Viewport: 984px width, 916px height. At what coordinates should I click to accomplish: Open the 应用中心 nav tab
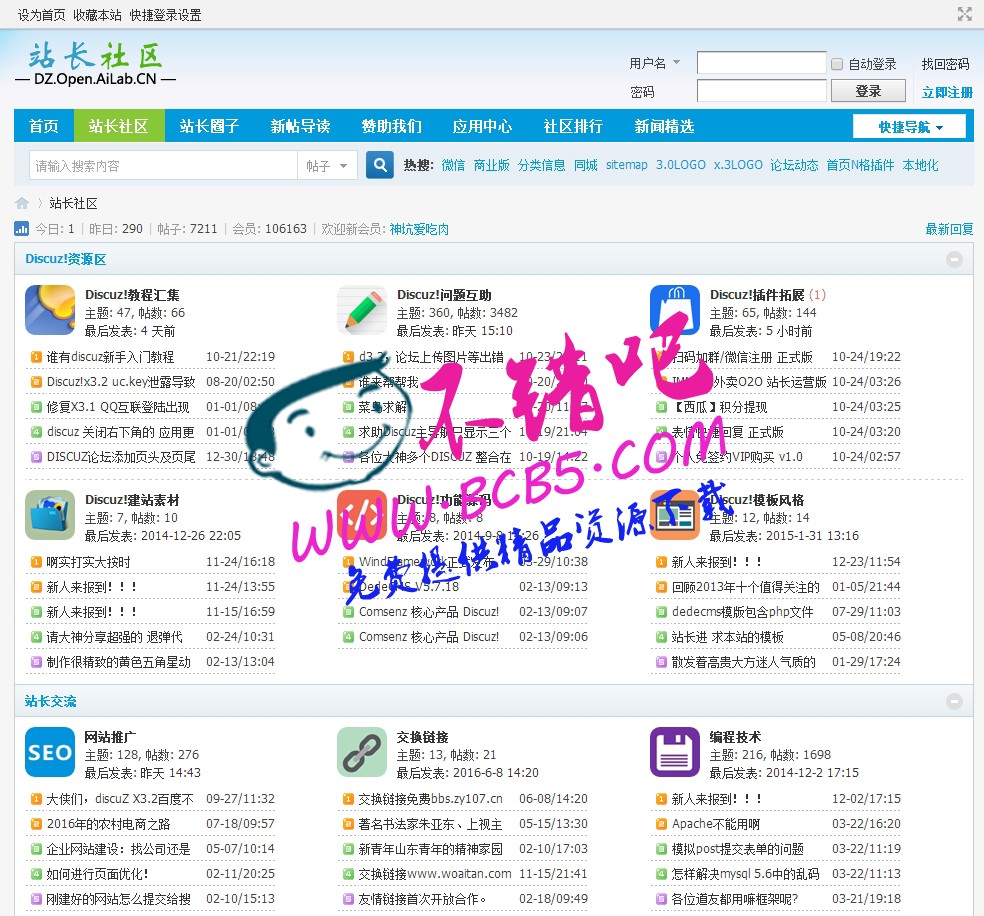[483, 126]
